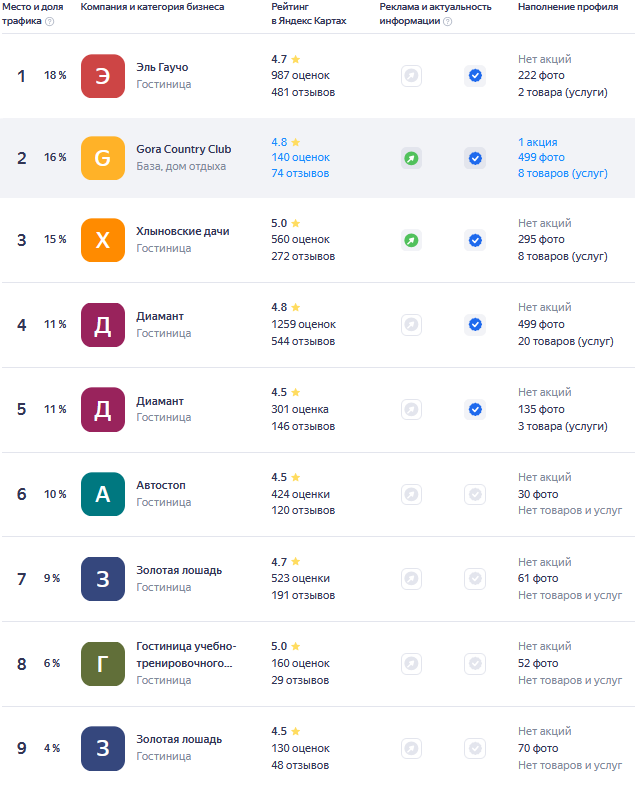The width and height of the screenshot is (635, 795).
Task: Open the '1 акция' link
Action: coord(538,142)
